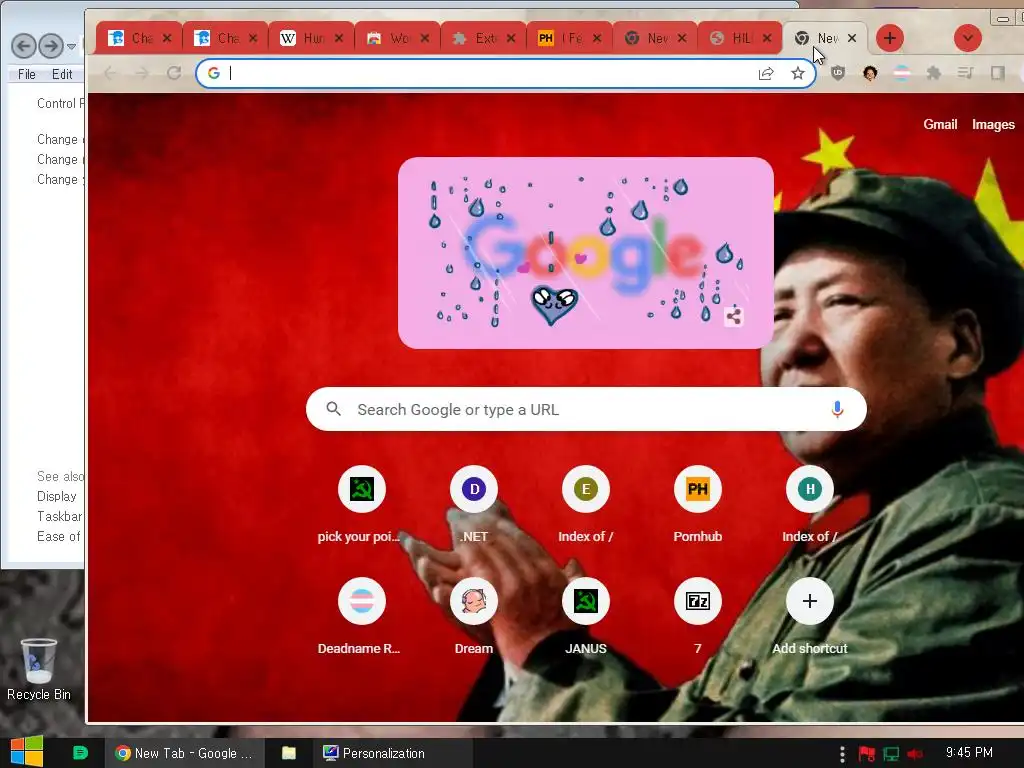Click Add shortcut plus tile
Viewport: 1024px width, 768px height.
coord(810,601)
